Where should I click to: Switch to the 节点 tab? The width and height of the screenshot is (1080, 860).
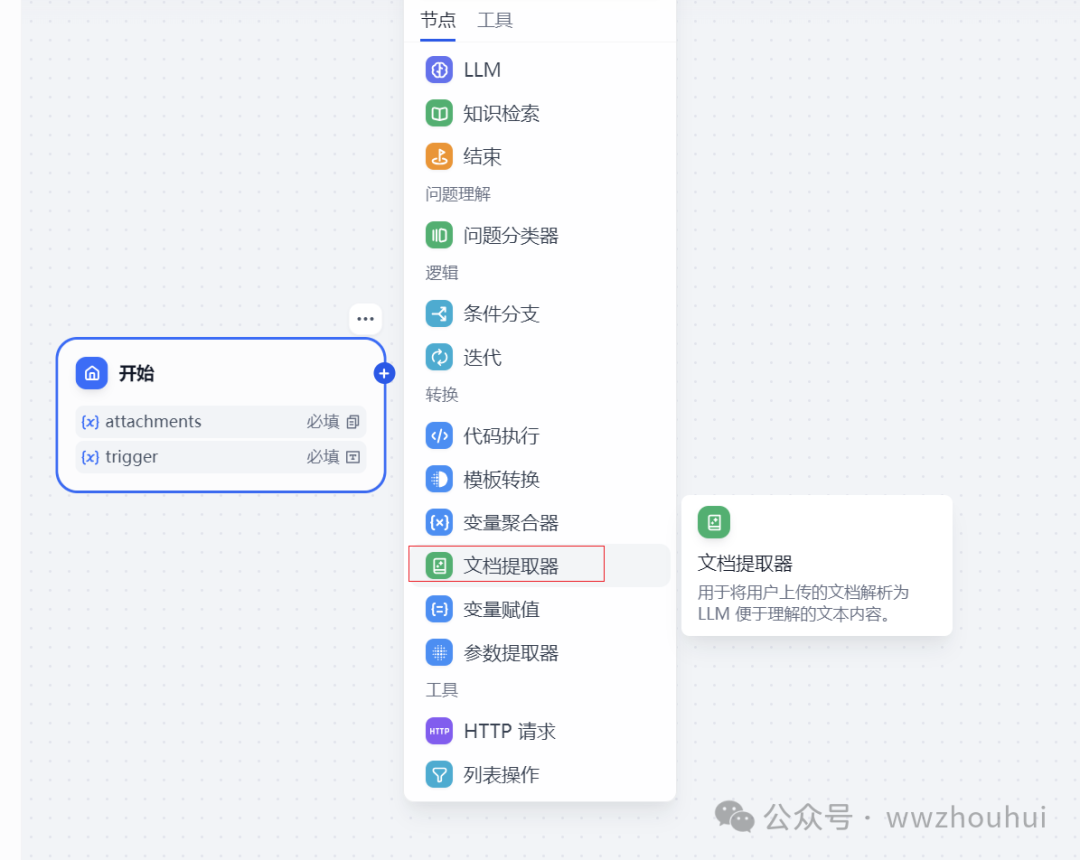click(x=438, y=20)
